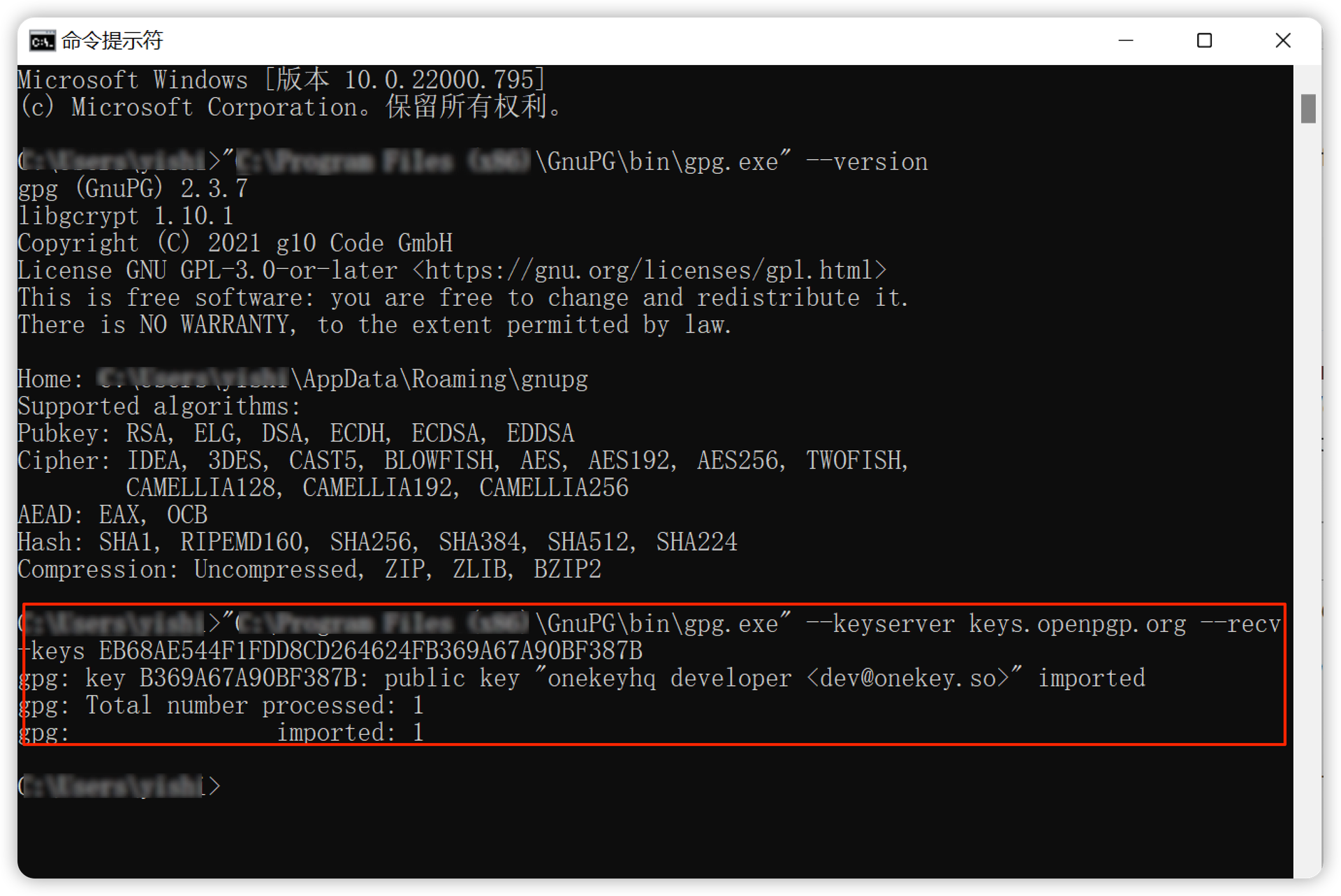The height and width of the screenshot is (896, 1341).
Task: Click the gnu.org licenses gpl.html URL
Action: tap(649, 270)
